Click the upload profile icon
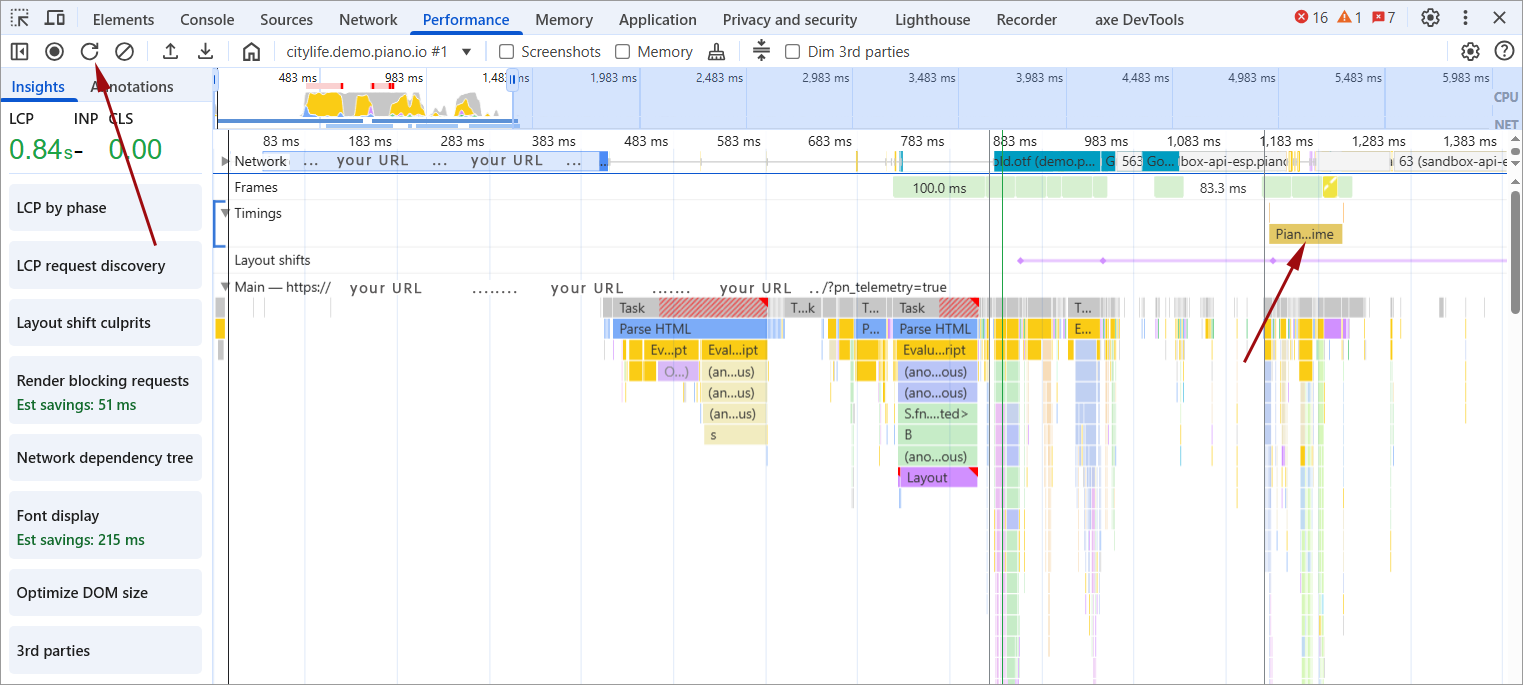The height and width of the screenshot is (685, 1523). tap(171, 52)
